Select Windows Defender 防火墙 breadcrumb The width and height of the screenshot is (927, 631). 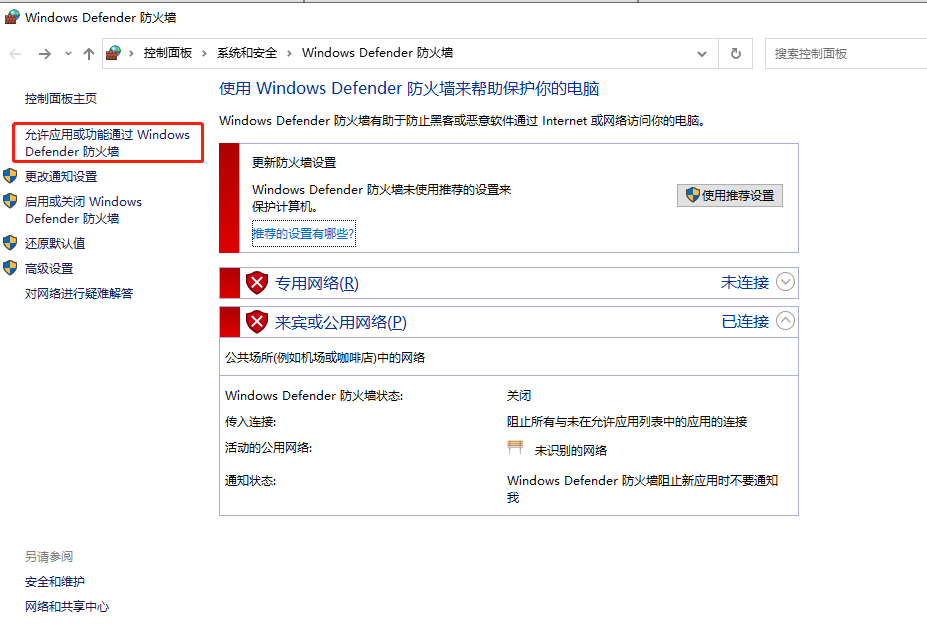pos(377,53)
